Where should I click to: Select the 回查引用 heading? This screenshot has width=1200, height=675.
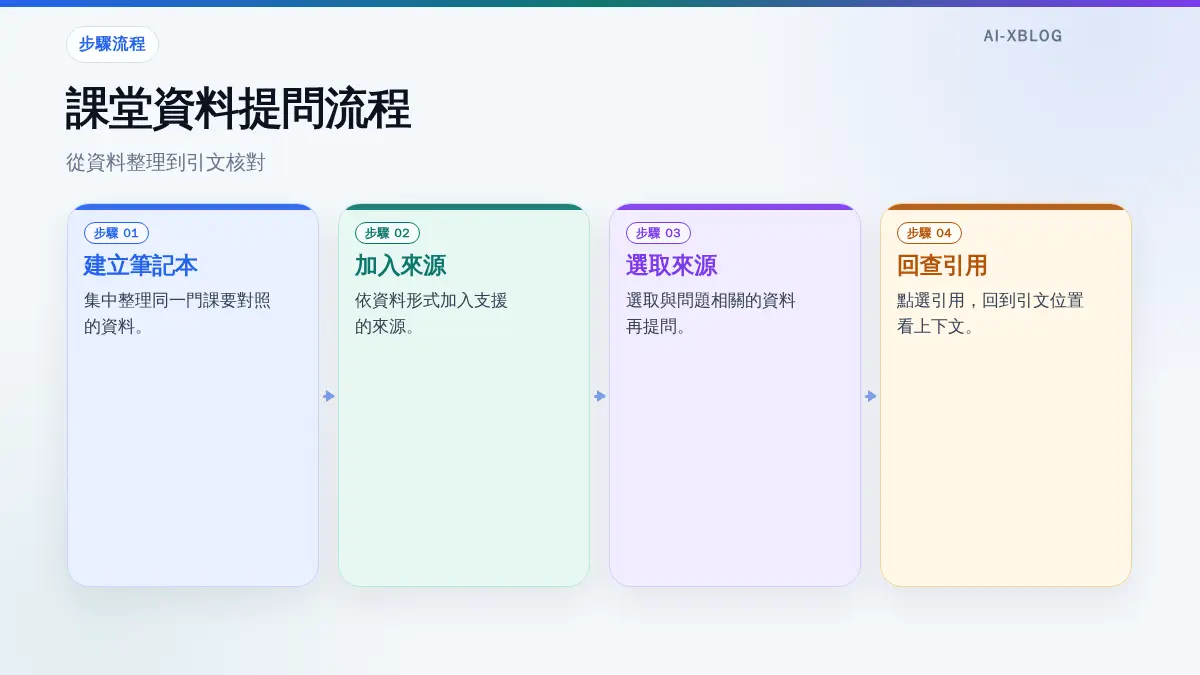coord(942,266)
